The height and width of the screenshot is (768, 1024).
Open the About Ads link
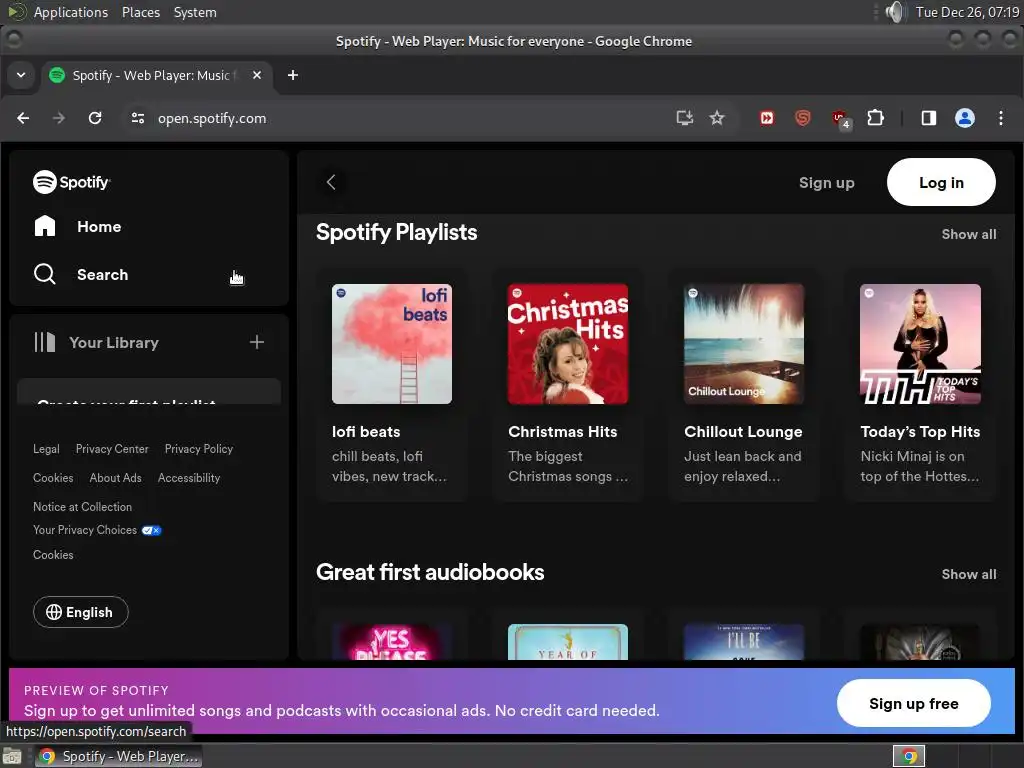tap(116, 477)
